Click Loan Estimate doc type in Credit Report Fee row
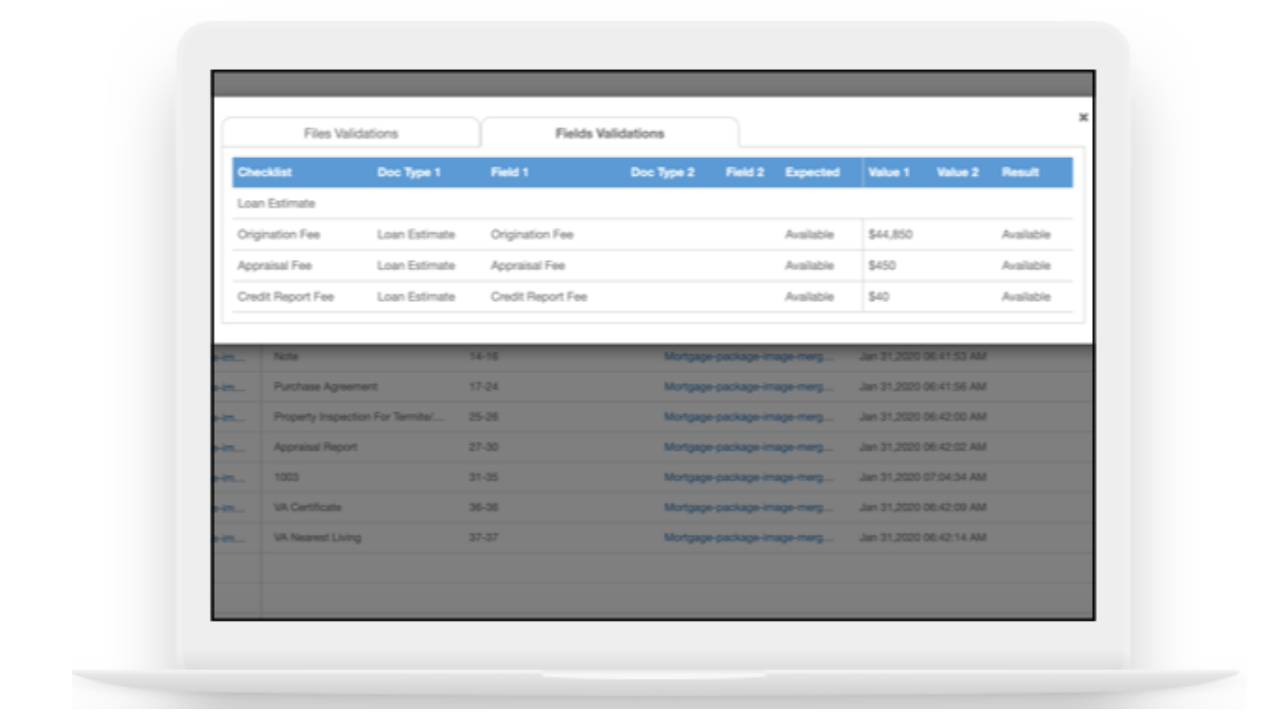Viewport: 1280px width, 720px height. 416,297
